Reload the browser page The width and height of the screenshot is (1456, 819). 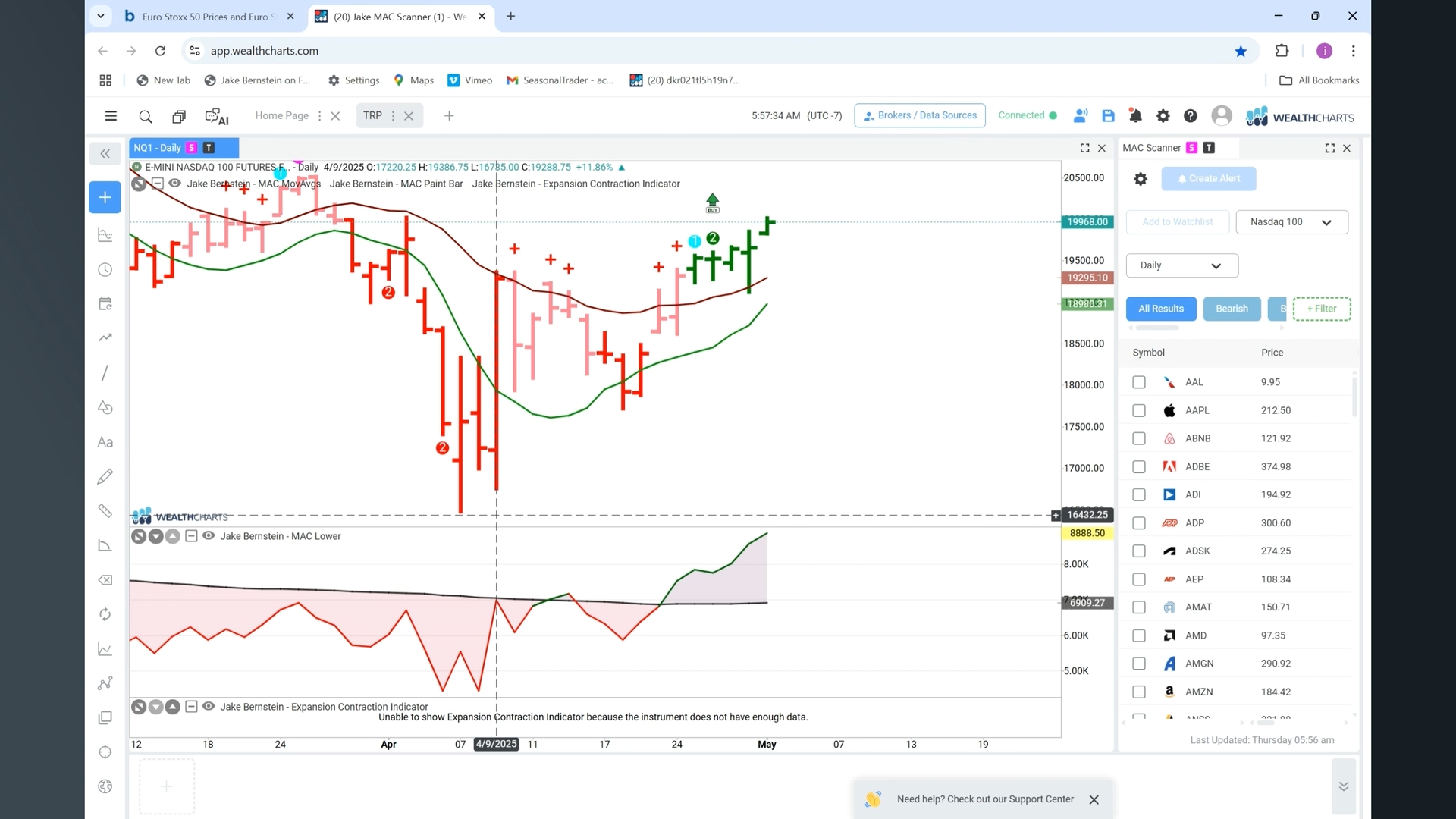point(160,51)
